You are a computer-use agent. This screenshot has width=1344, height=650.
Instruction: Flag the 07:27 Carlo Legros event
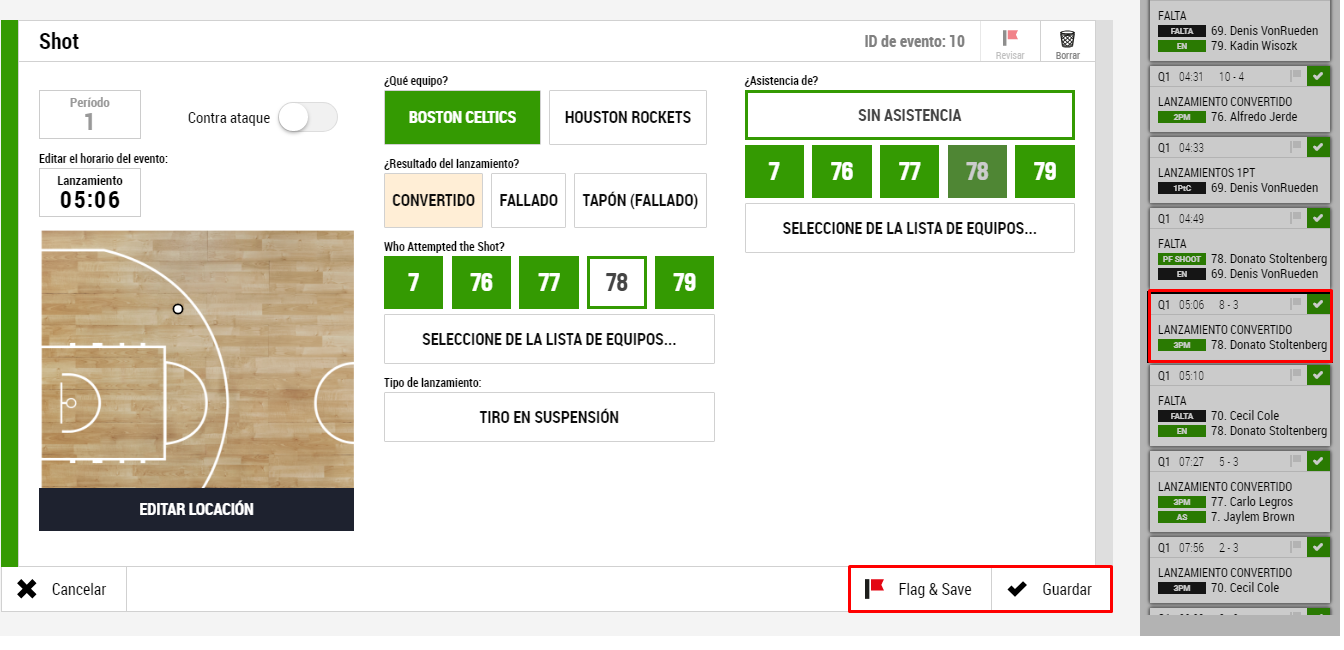[x=1296, y=460]
